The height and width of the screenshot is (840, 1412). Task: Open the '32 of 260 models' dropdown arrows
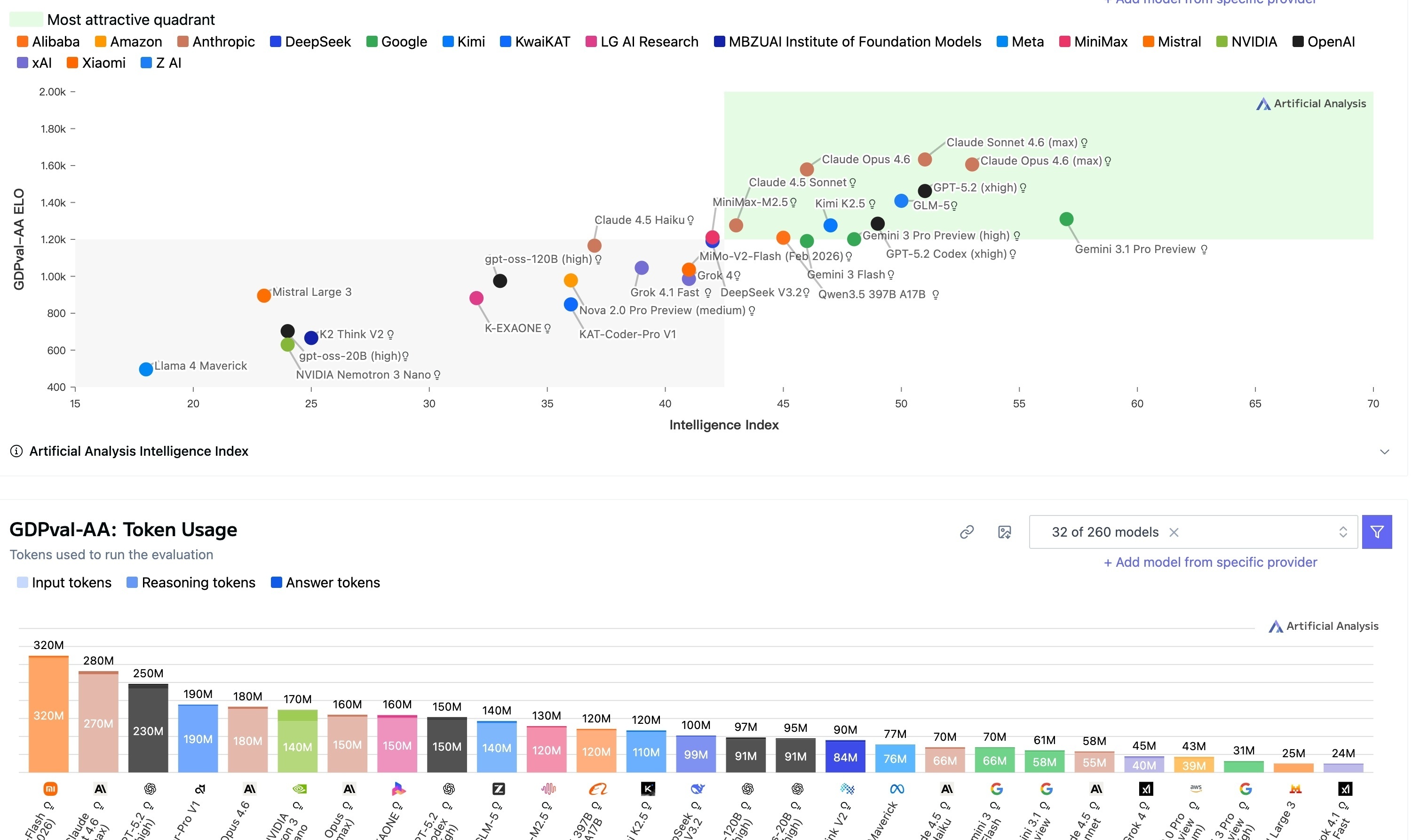click(x=1342, y=532)
